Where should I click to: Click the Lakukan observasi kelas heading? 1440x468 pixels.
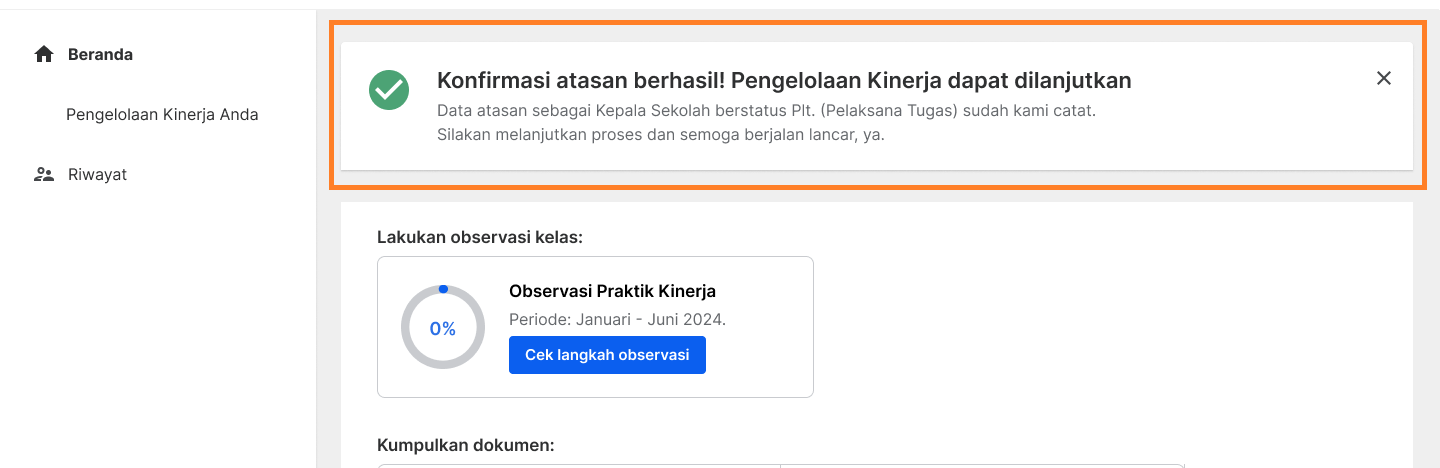tap(480, 237)
